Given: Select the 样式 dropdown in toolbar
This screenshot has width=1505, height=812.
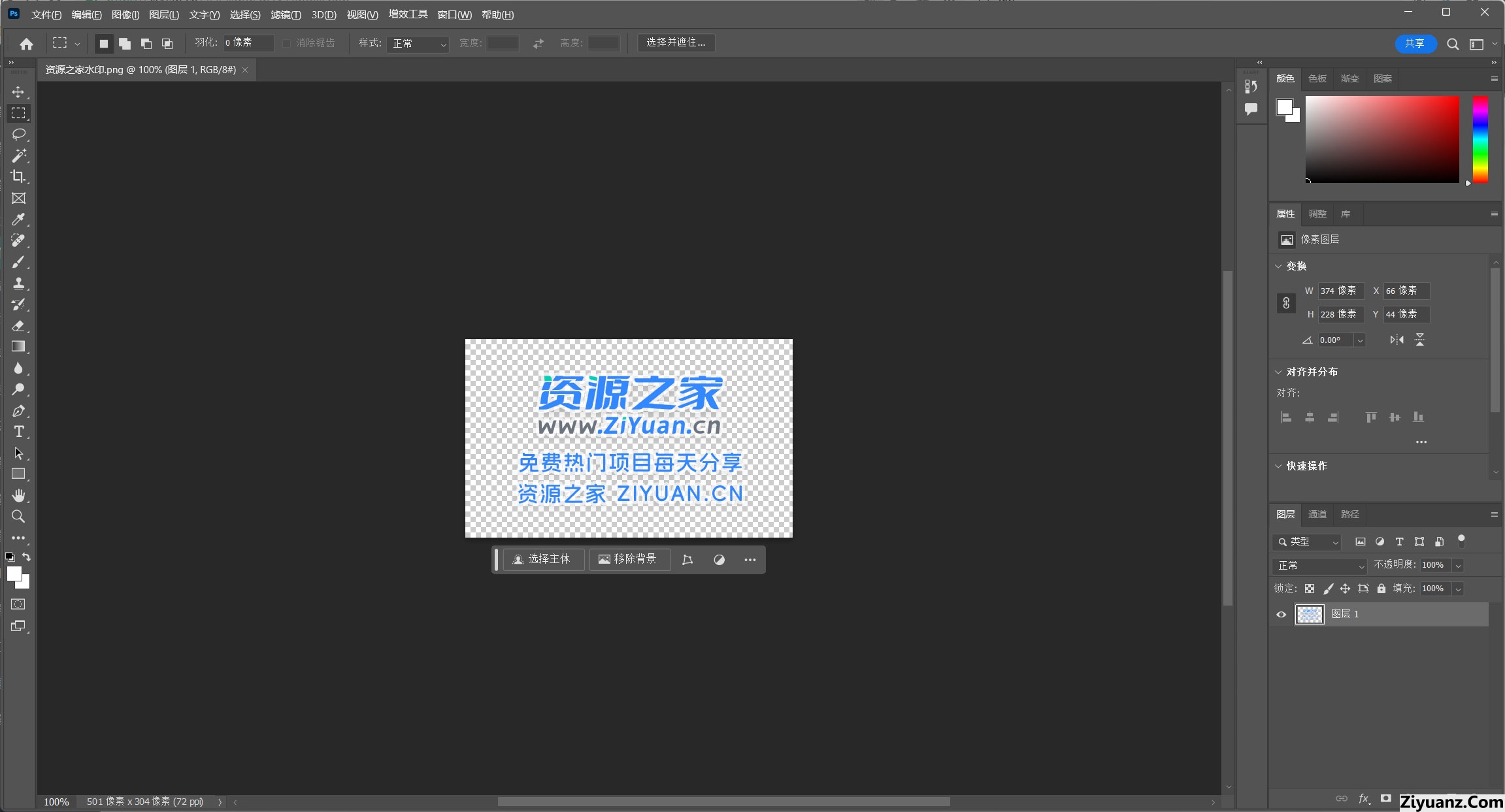Looking at the screenshot, I should [x=416, y=42].
